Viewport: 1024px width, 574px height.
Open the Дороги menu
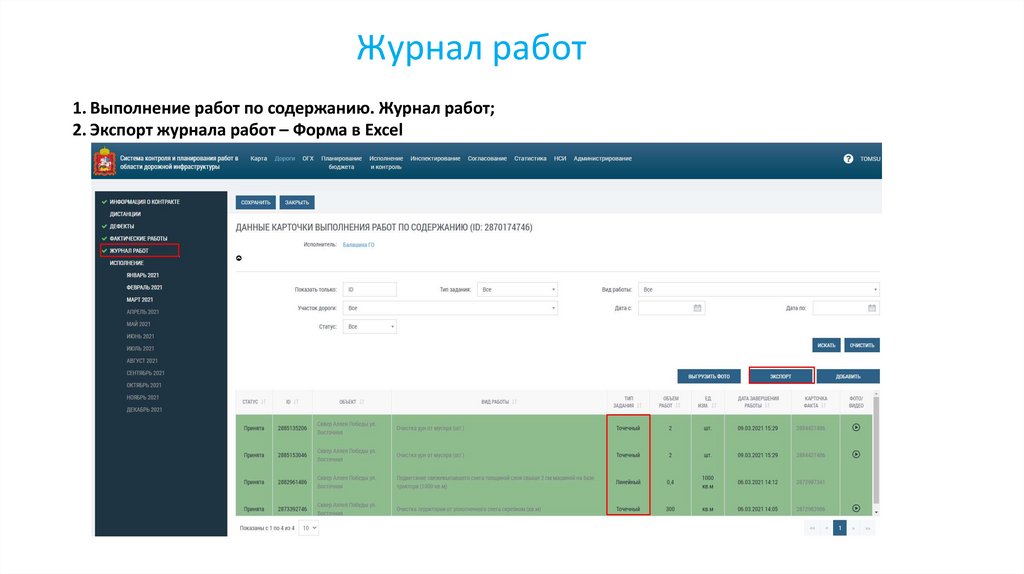[285, 159]
